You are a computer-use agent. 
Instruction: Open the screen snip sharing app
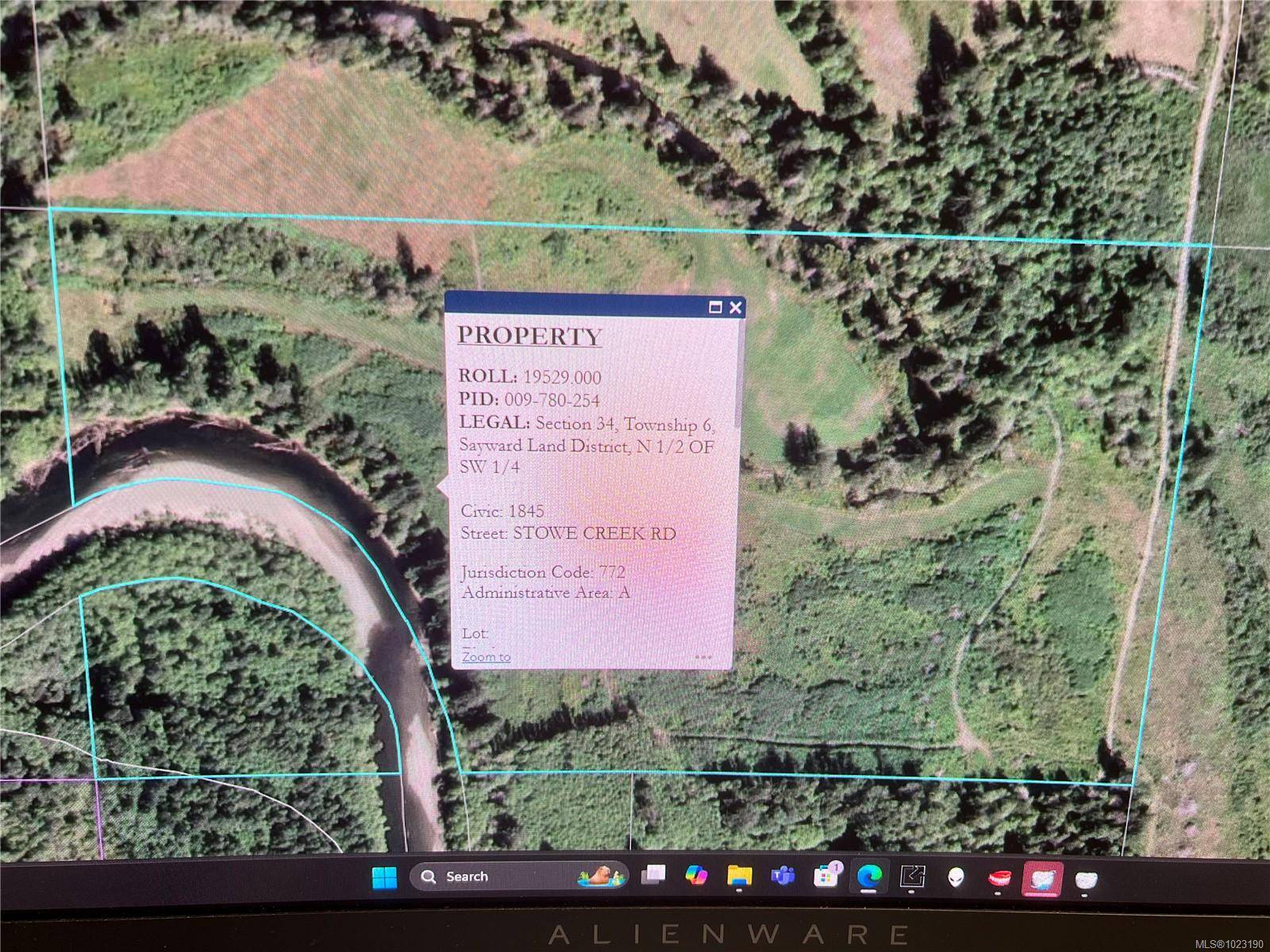tap(913, 876)
